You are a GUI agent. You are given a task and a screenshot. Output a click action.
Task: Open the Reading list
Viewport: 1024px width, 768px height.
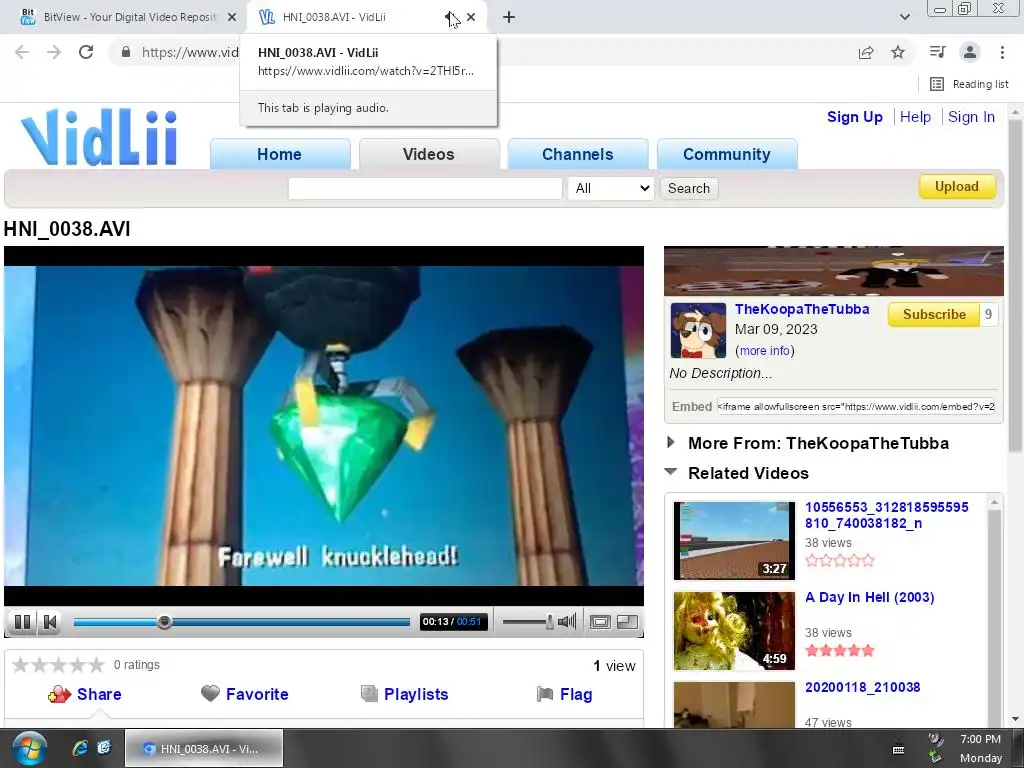pyautogui.click(x=970, y=84)
